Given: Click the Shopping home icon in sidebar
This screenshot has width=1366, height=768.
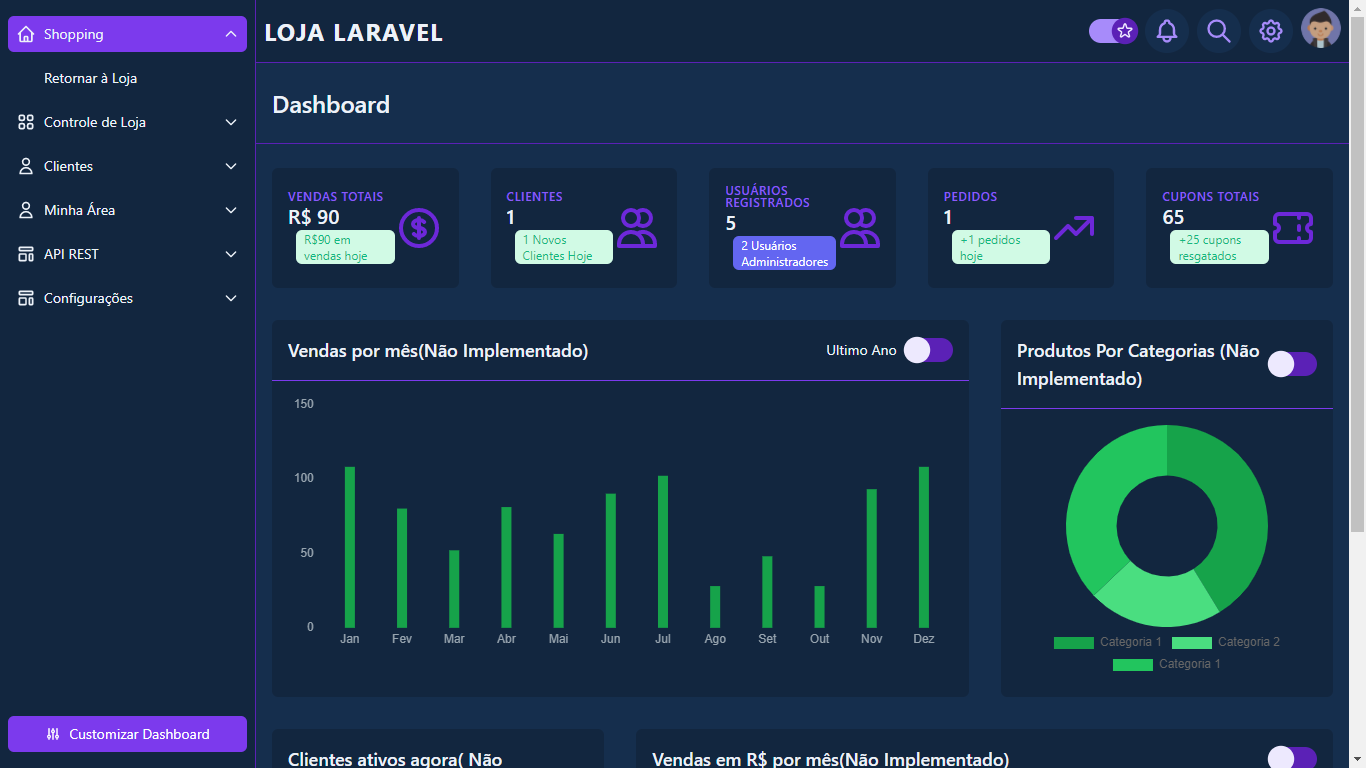Looking at the screenshot, I should pyautogui.click(x=26, y=34).
